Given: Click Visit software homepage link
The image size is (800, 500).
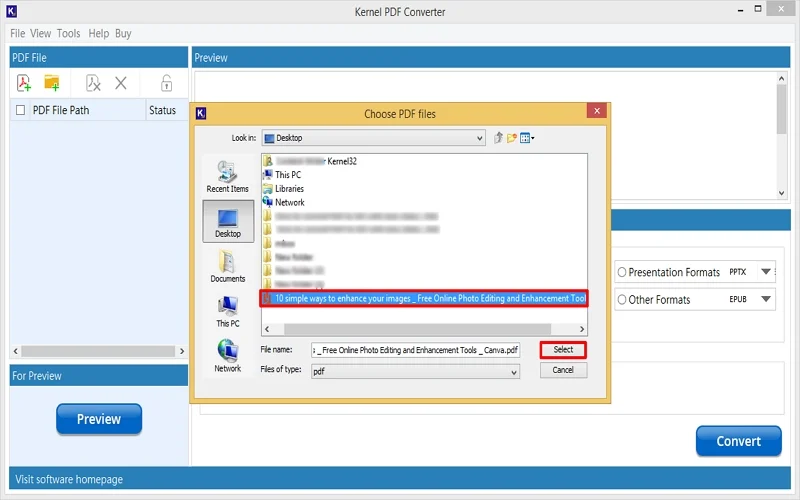Looking at the screenshot, I should [69, 480].
